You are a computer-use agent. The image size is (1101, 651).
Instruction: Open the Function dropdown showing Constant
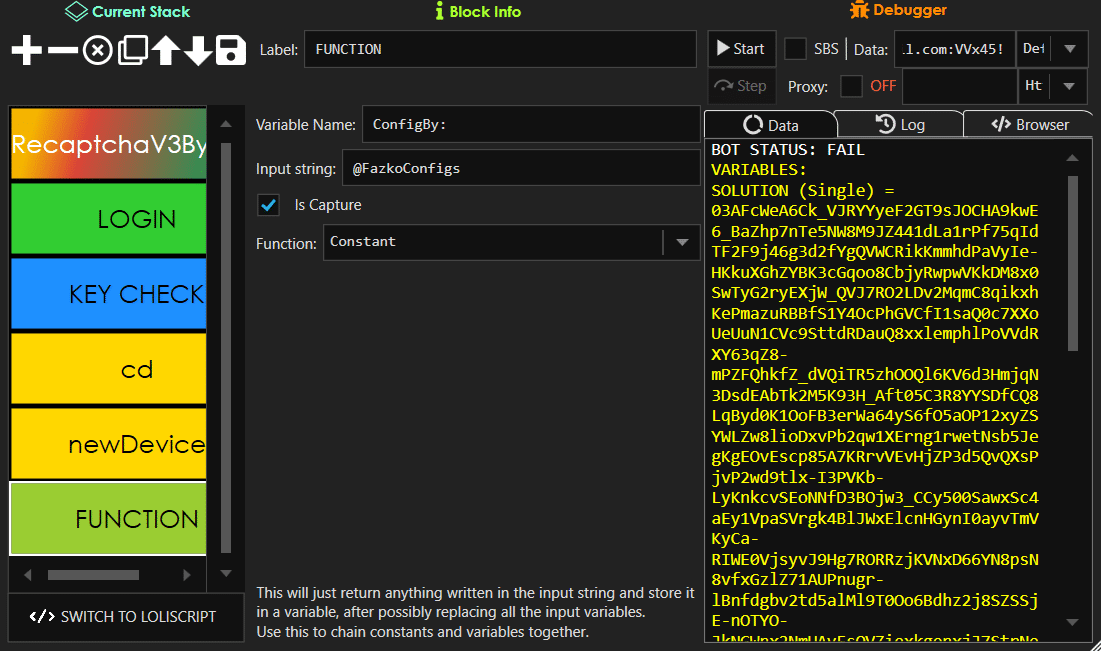pos(683,242)
